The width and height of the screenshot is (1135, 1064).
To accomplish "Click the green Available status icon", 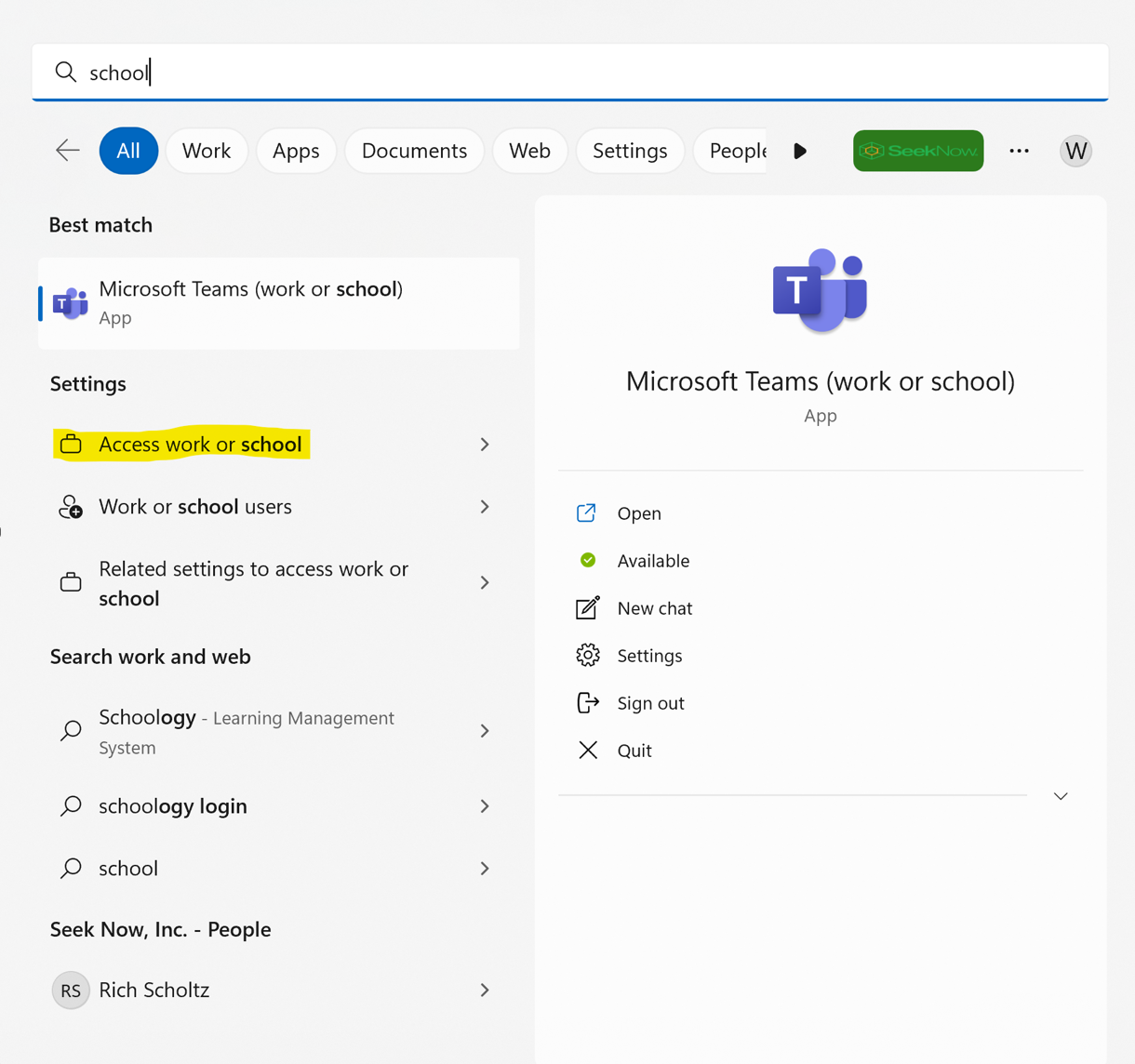I will pyautogui.click(x=588, y=560).
